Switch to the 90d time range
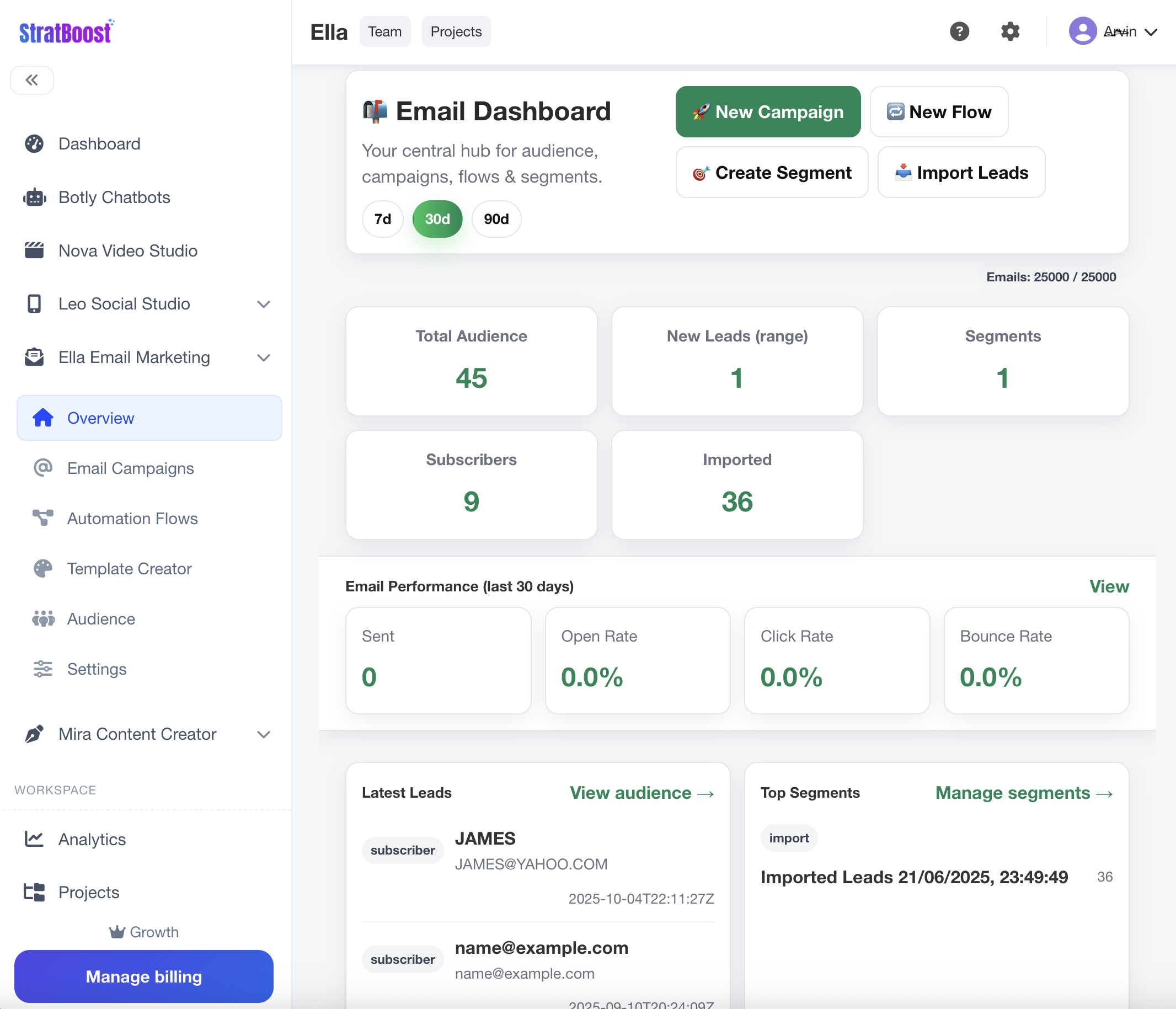The width and height of the screenshot is (1176, 1009). (495, 218)
